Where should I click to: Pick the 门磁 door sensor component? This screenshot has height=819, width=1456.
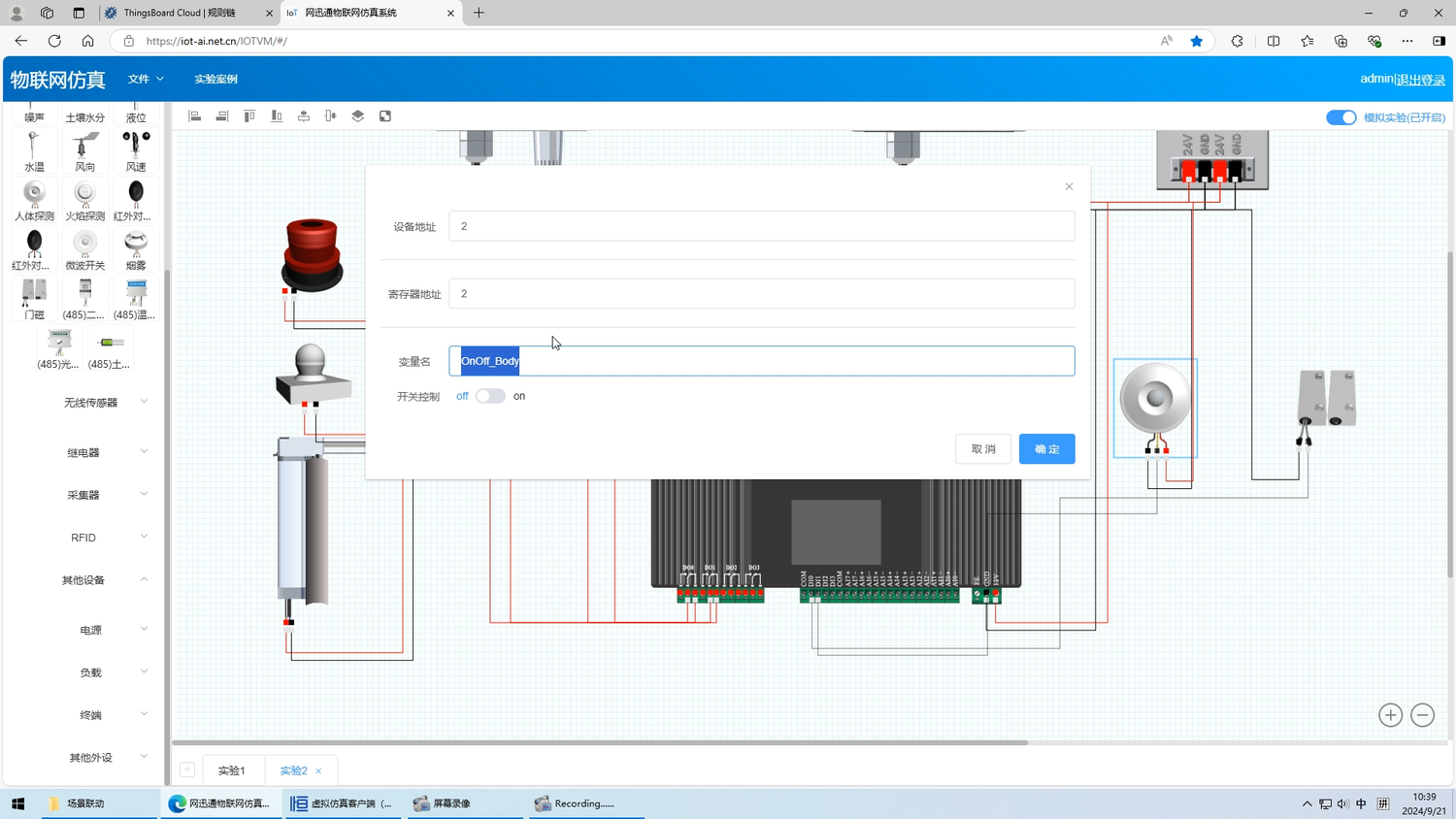(x=34, y=298)
